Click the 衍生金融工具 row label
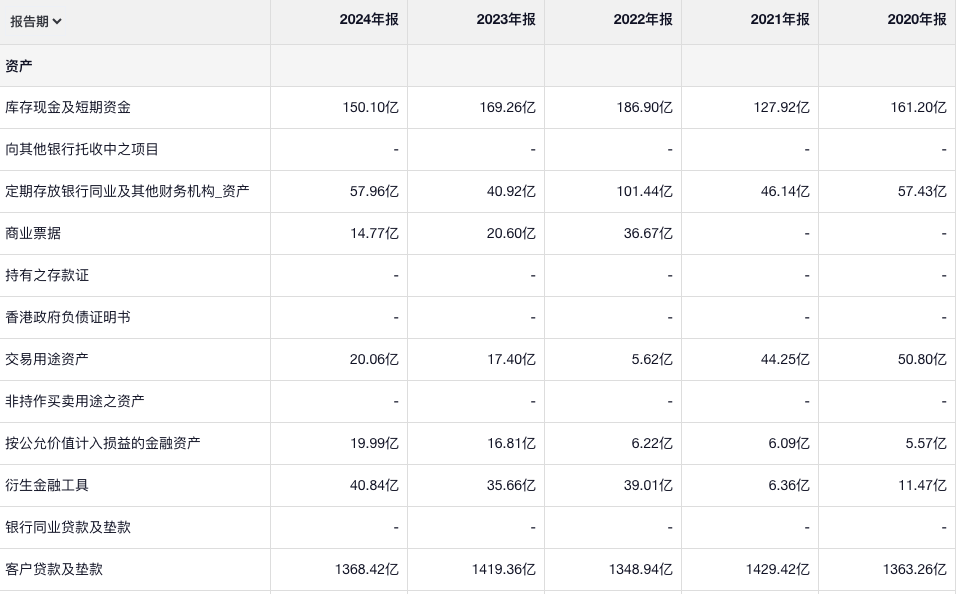The width and height of the screenshot is (956, 594). (47, 485)
